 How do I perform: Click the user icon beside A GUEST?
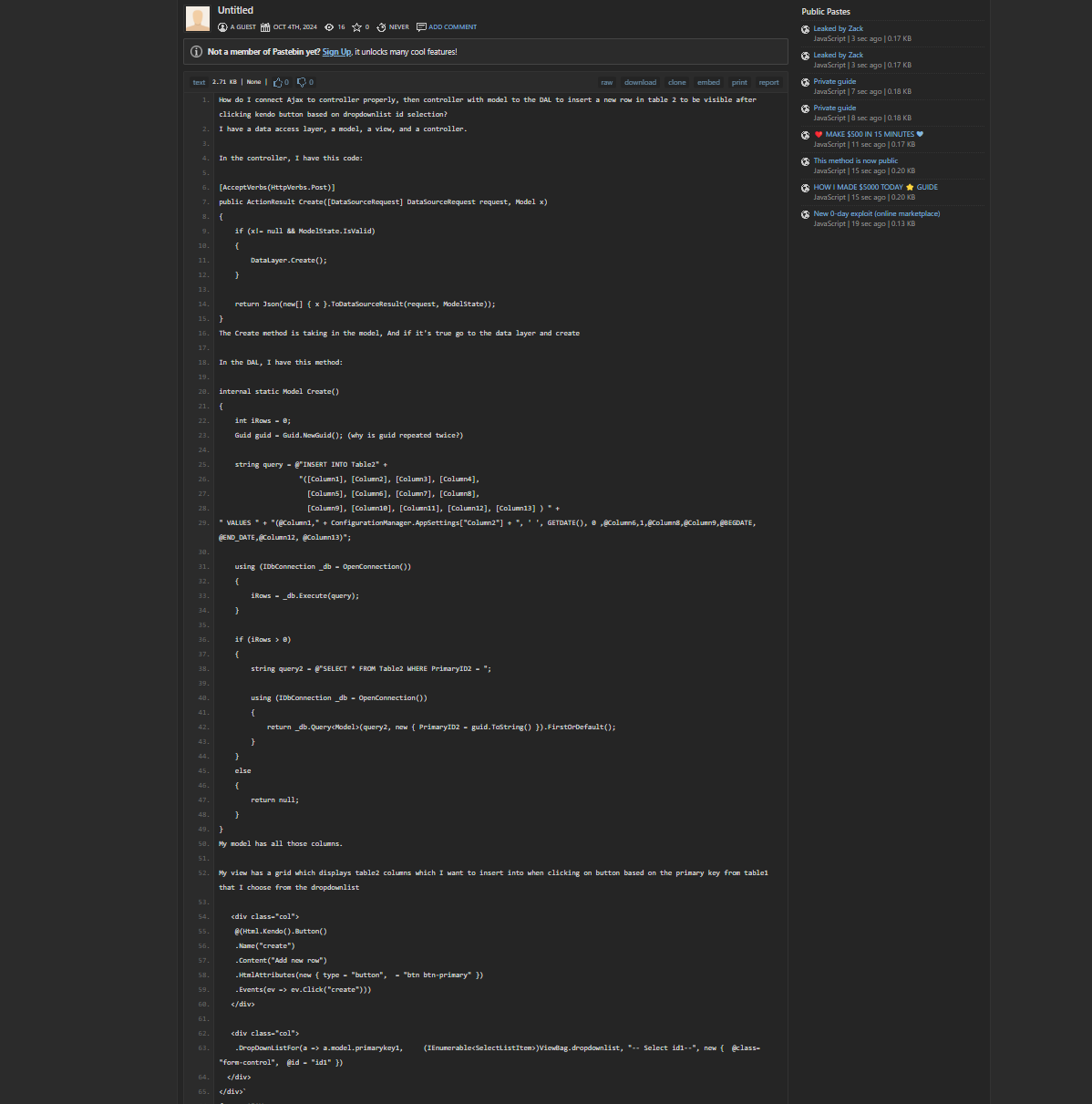[222, 27]
